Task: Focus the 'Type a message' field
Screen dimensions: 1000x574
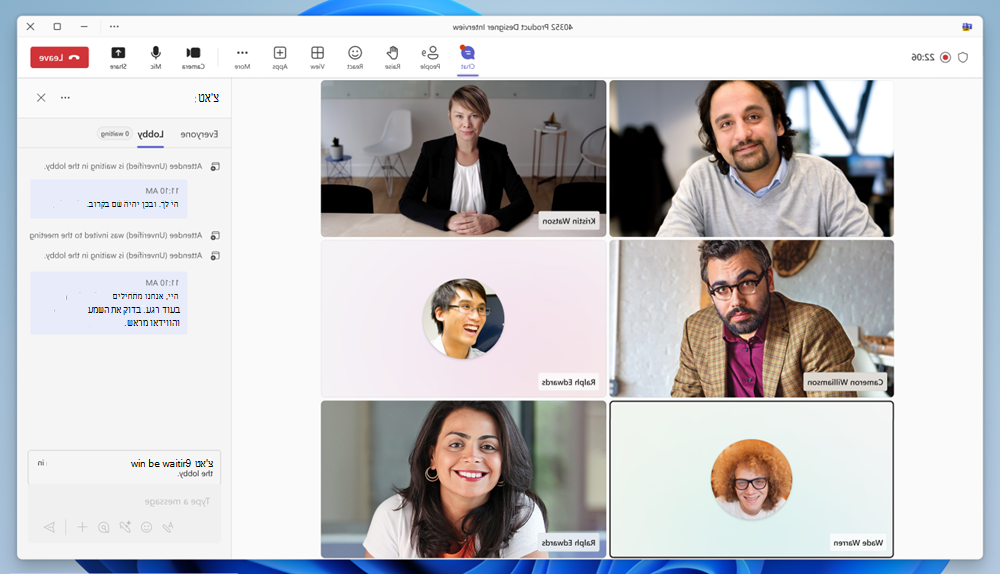Action: coord(124,501)
